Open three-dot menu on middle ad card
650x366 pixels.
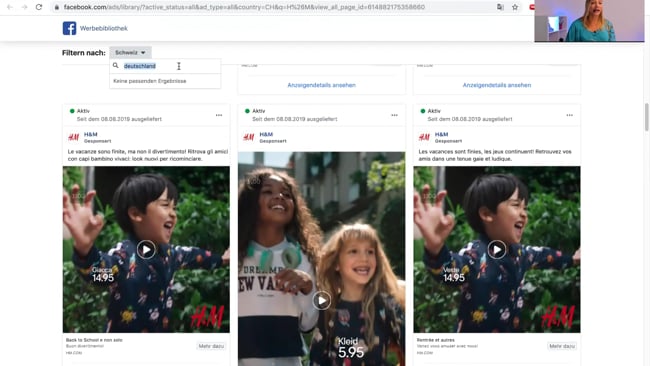pyautogui.click(x=394, y=115)
